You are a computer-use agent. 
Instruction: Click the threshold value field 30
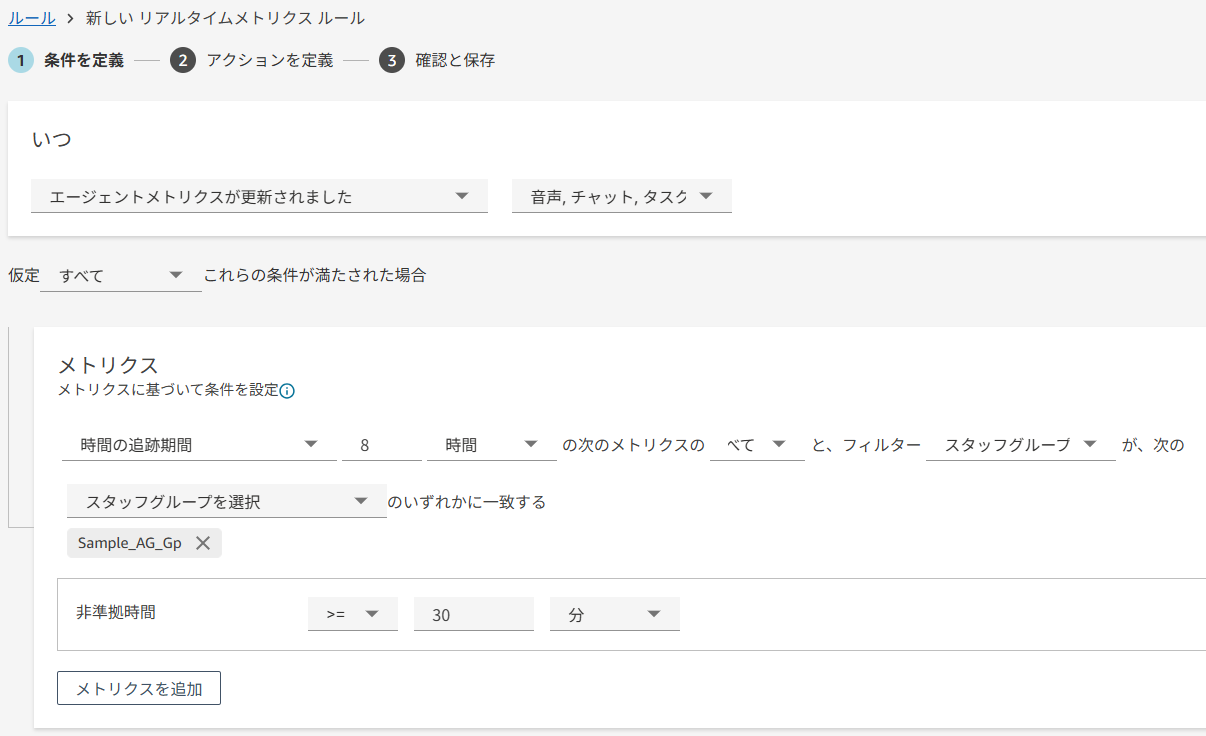point(473,615)
